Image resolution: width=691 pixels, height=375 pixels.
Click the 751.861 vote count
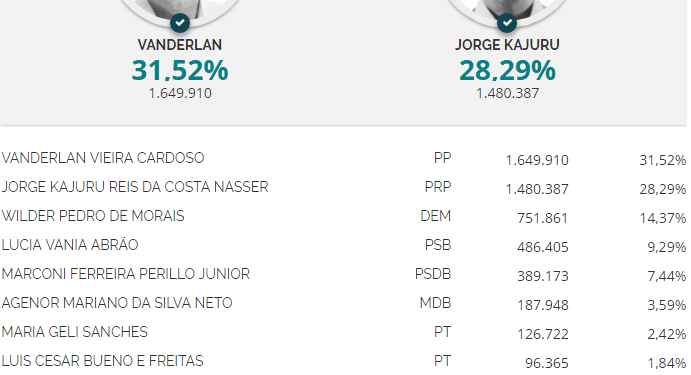pyautogui.click(x=542, y=218)
